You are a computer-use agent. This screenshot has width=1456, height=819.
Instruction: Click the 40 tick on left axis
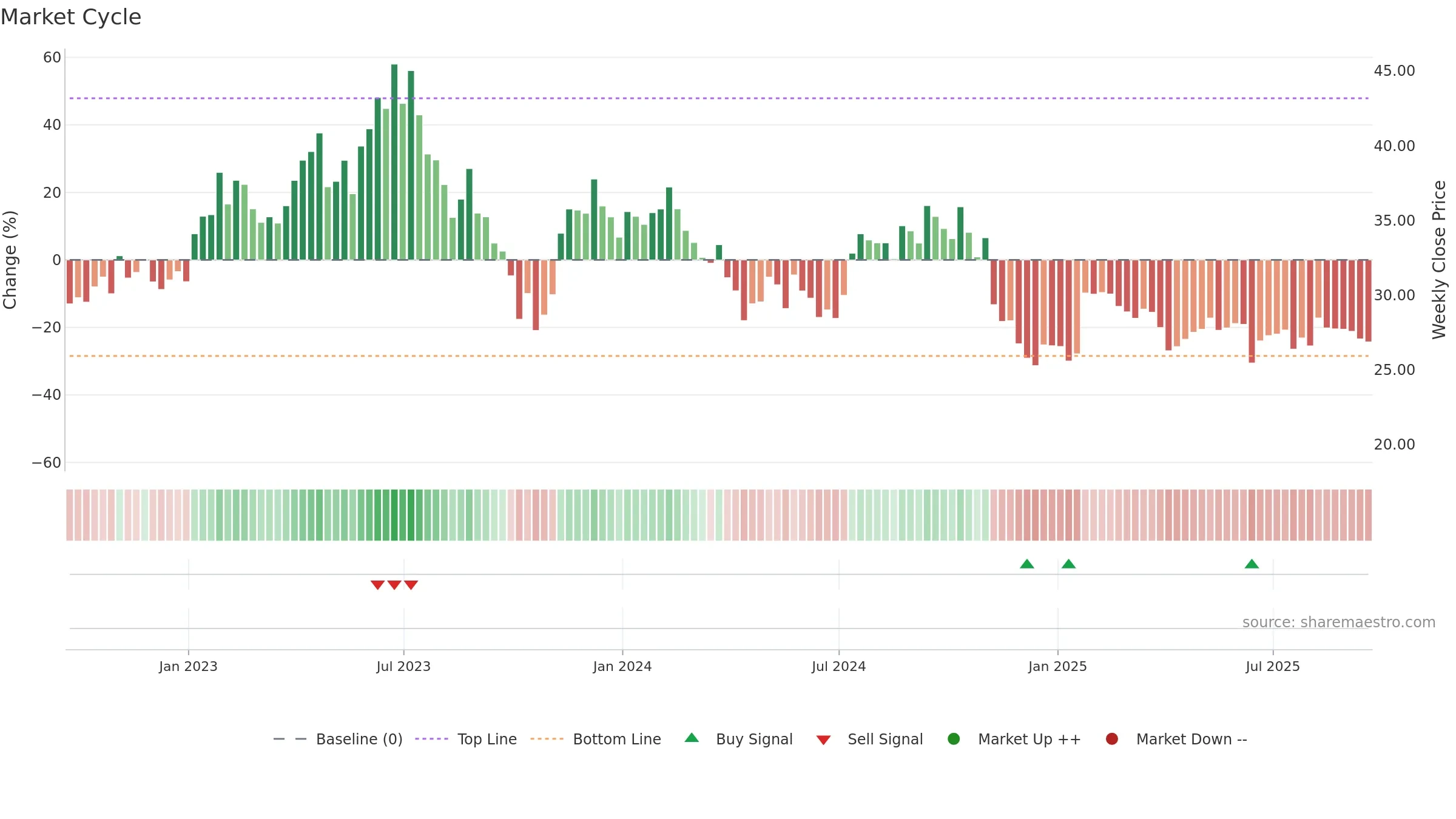pyautogui.click(x=52, y=125)
